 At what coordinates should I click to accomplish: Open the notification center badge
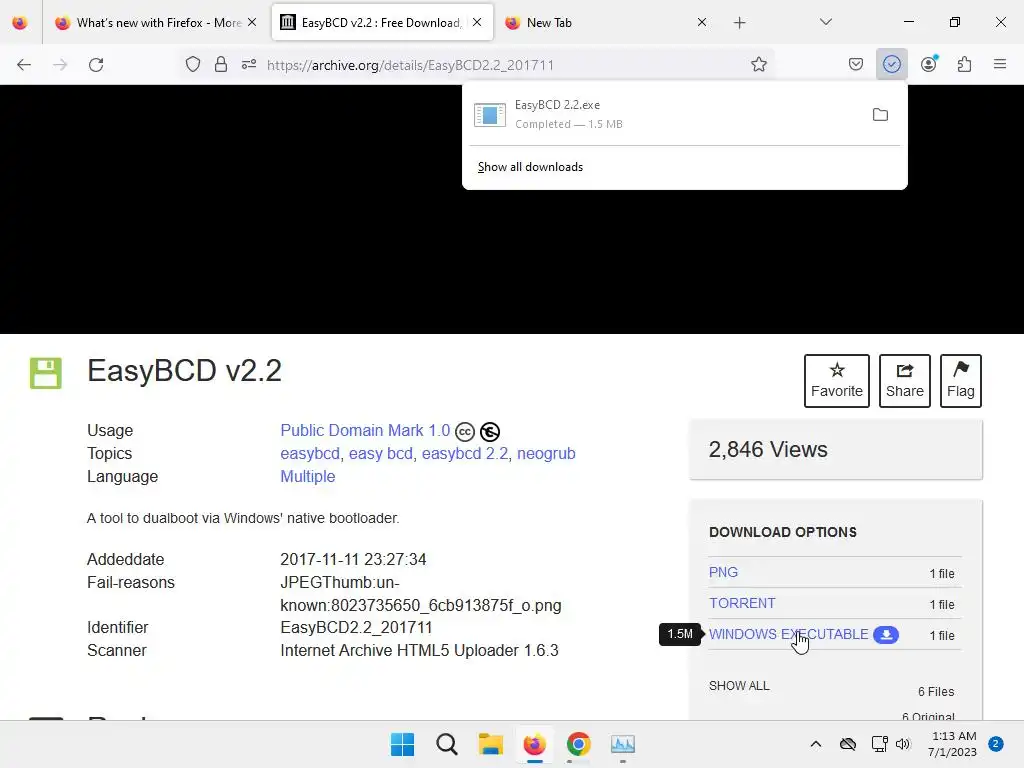click(x=996, y=743)
